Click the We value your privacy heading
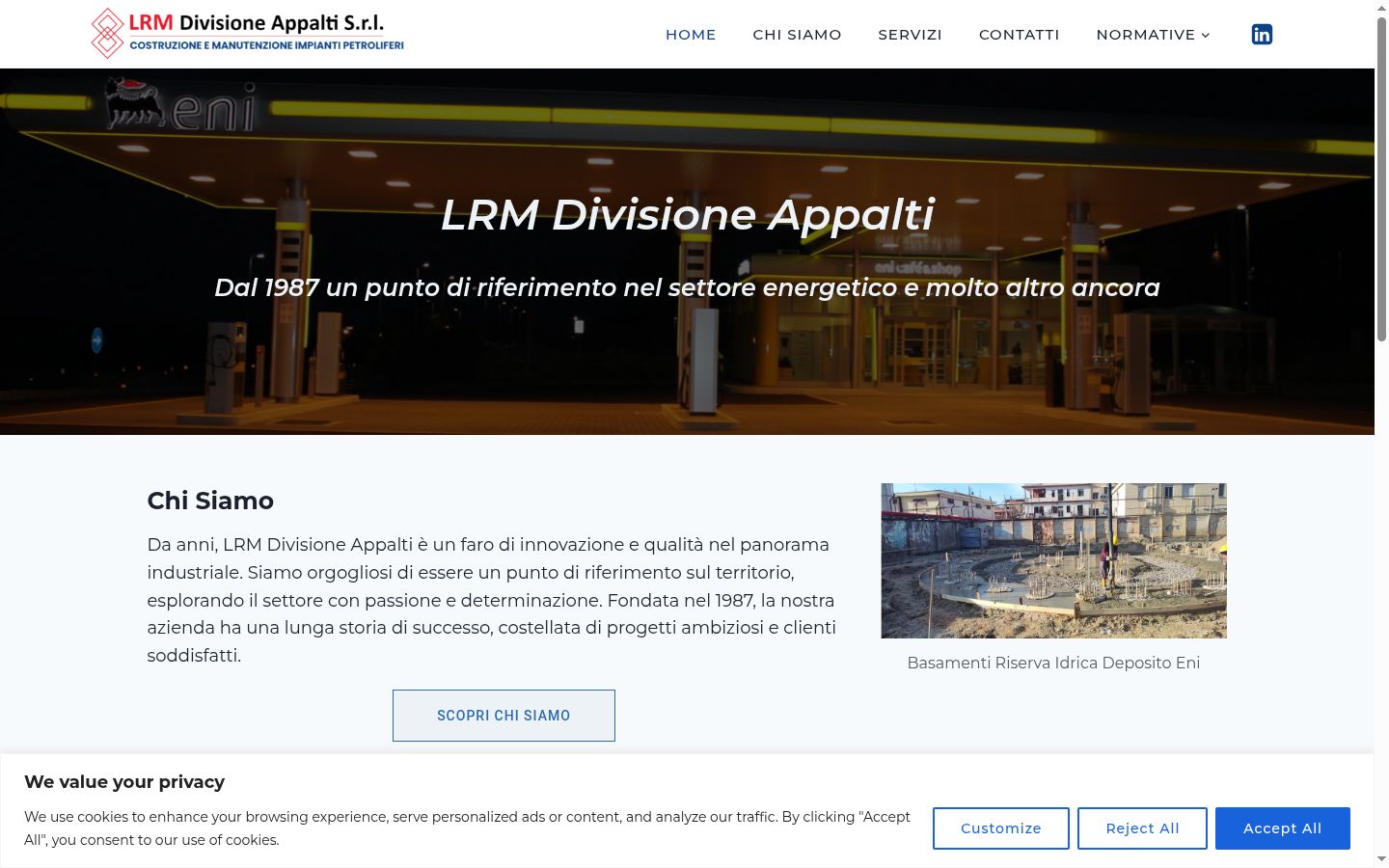The height and width of the screenshot is (868, 1389). point(124,782)
